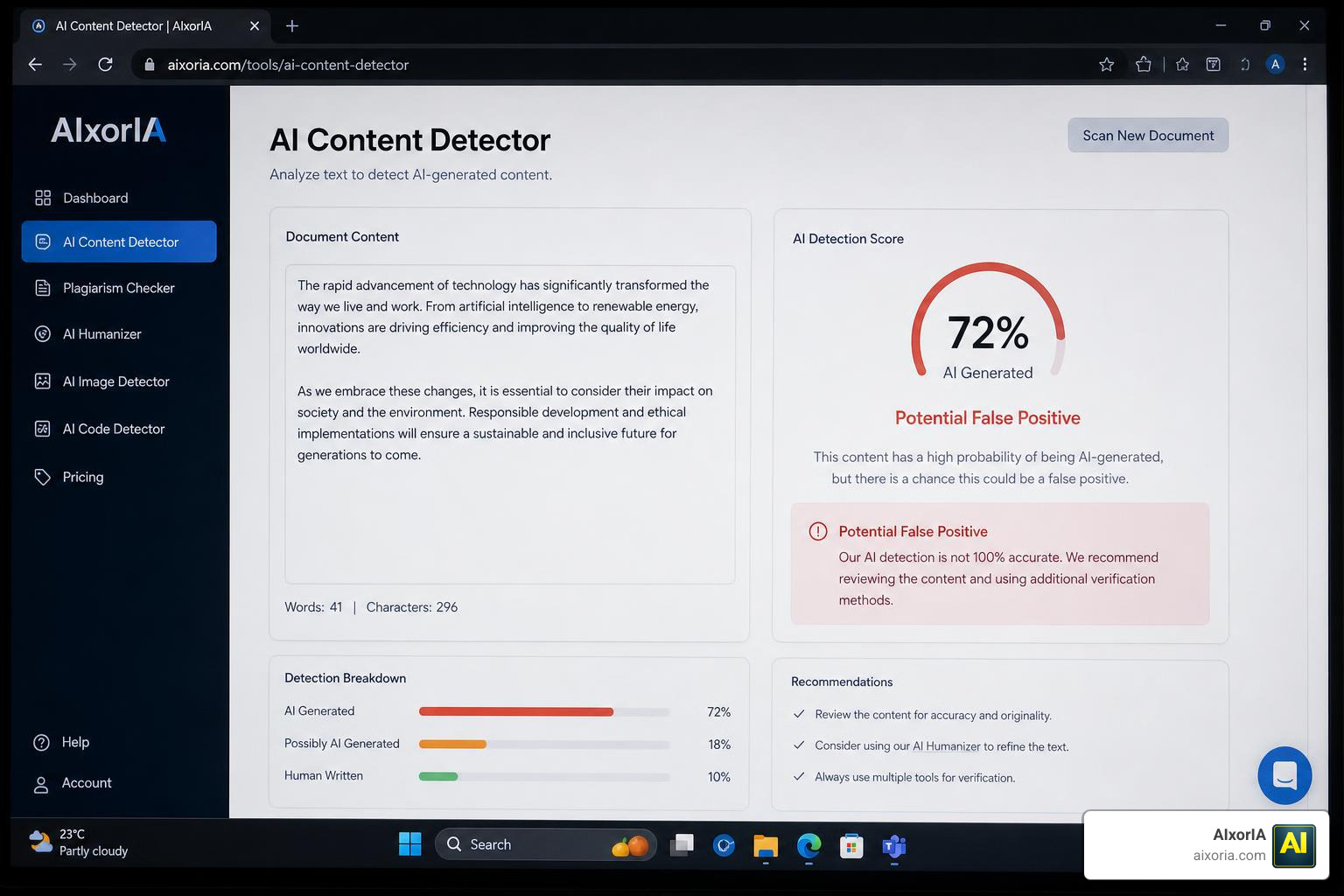Click the taskbar Search box
Screen dimensions: 1344x896
[x=545, y=844]
